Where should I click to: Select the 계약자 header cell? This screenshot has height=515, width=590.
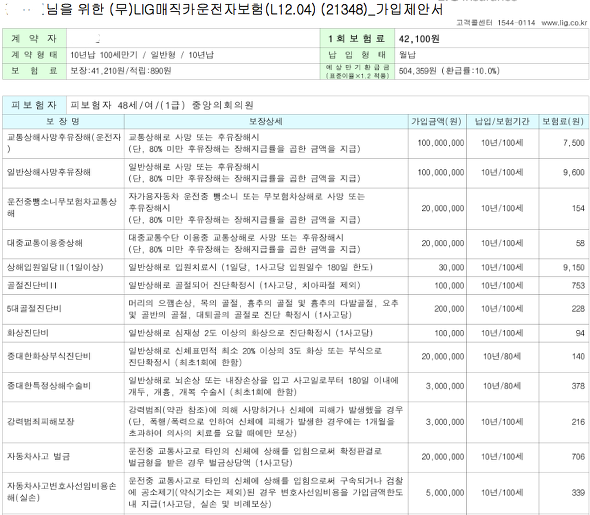click(34, 38)
